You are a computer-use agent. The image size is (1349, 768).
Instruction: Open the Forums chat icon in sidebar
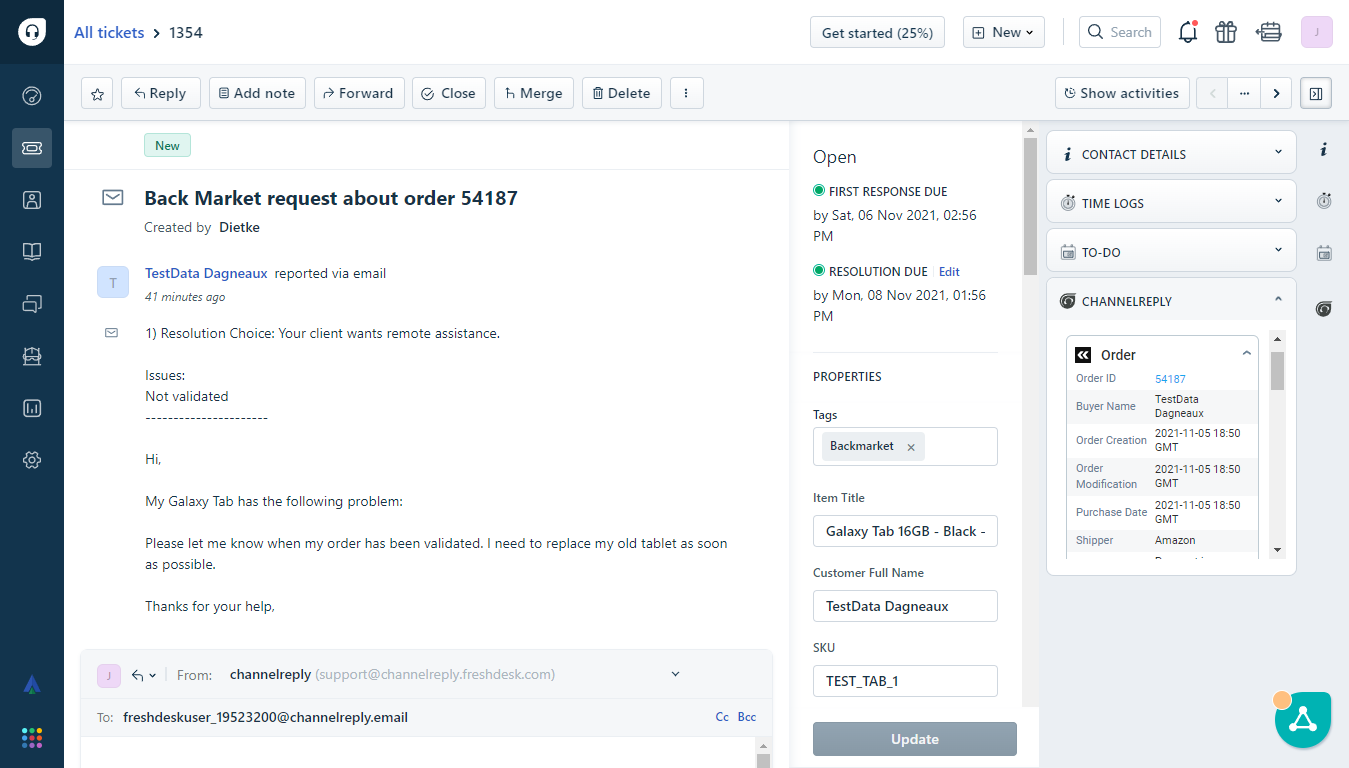tap(32, 304)
